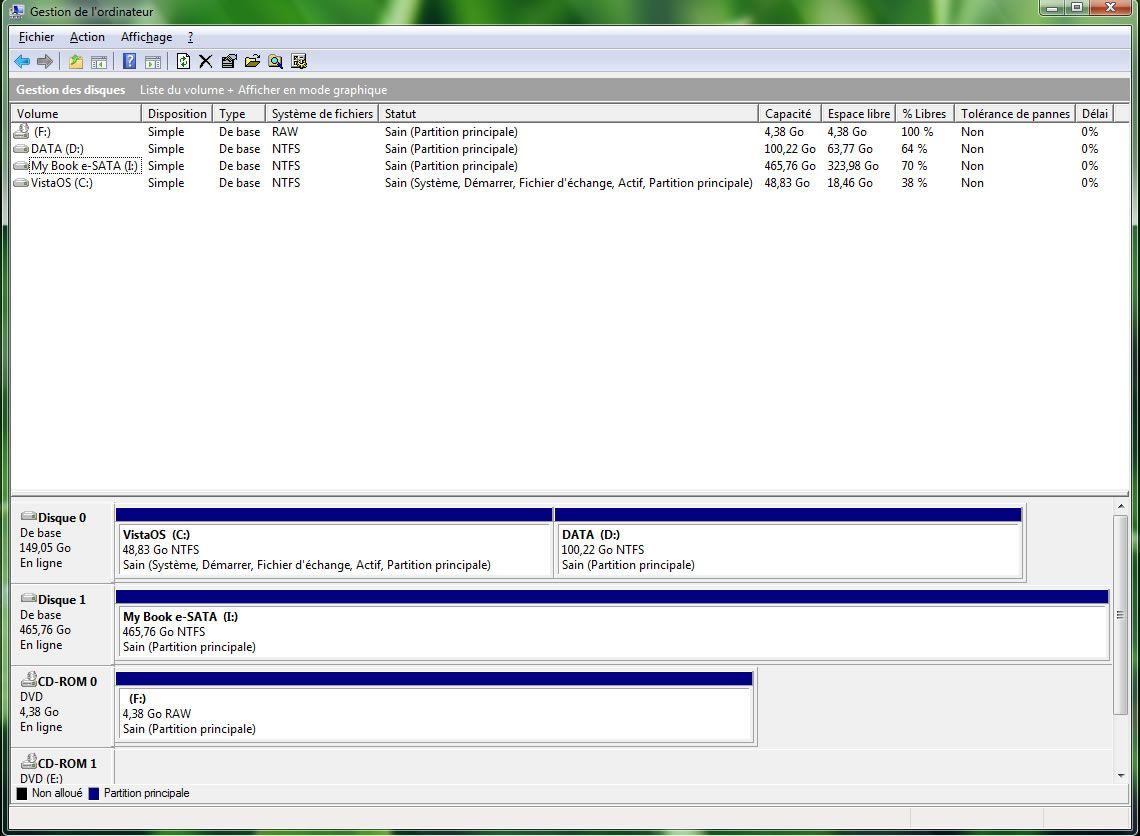Click the Disque 0 label panel
This screenshot has width=1140, height=836.
coord(62,540)
